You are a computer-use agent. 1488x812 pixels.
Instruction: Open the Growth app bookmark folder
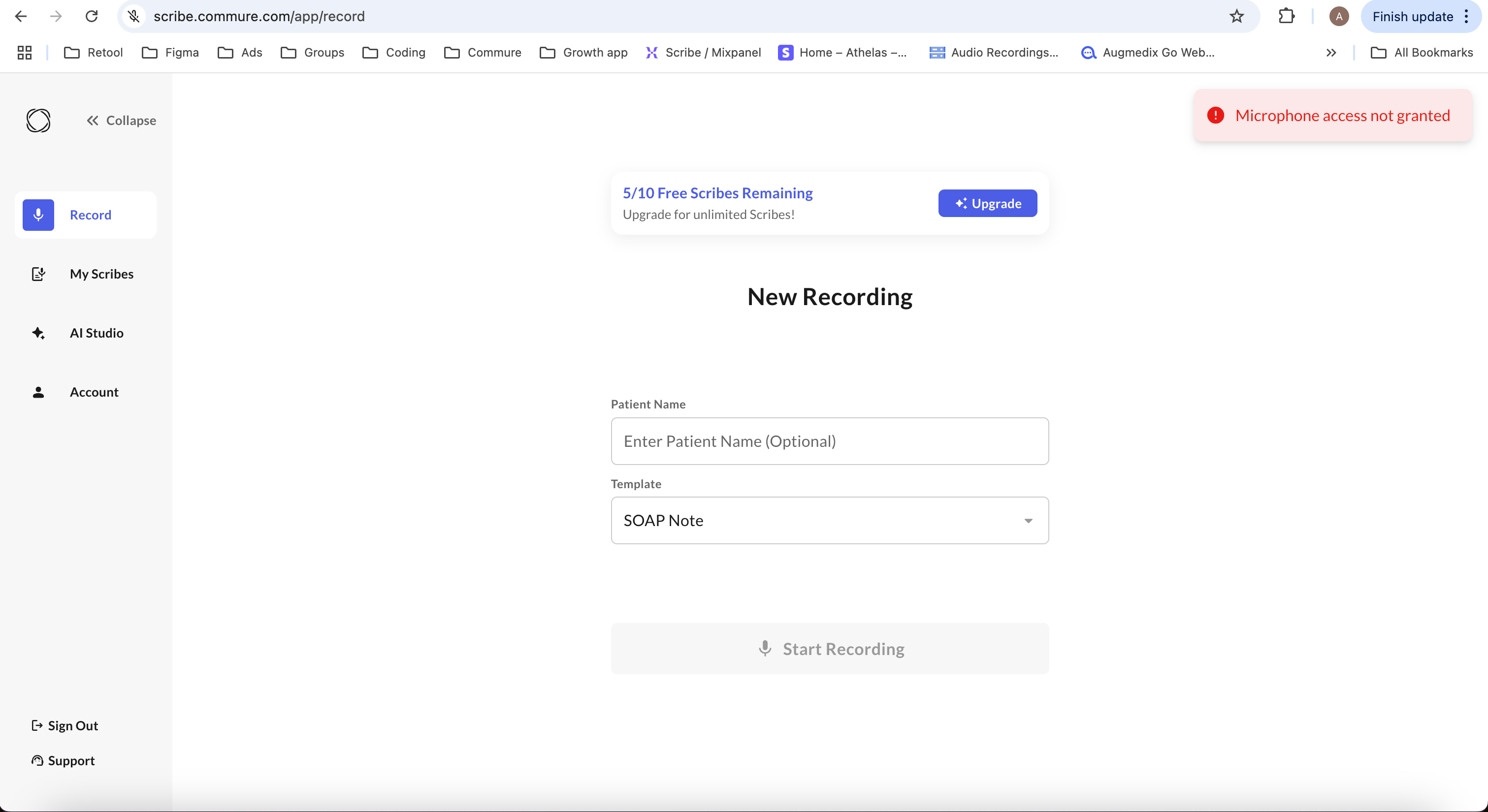click(583, 53)
